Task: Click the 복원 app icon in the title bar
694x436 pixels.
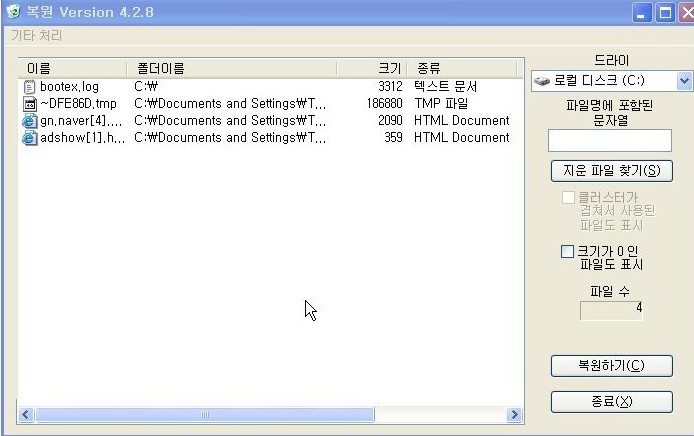Action: (13, 11)
